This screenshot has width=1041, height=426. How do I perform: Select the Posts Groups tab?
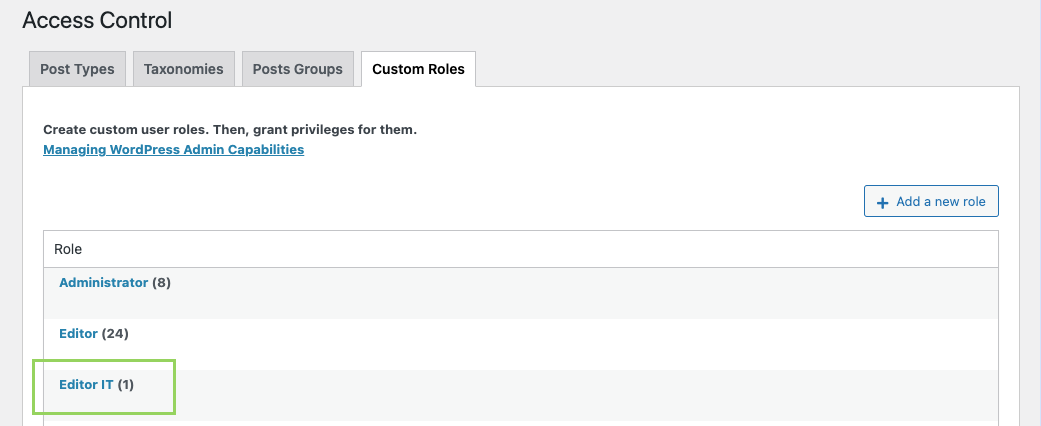coord(297,69)
